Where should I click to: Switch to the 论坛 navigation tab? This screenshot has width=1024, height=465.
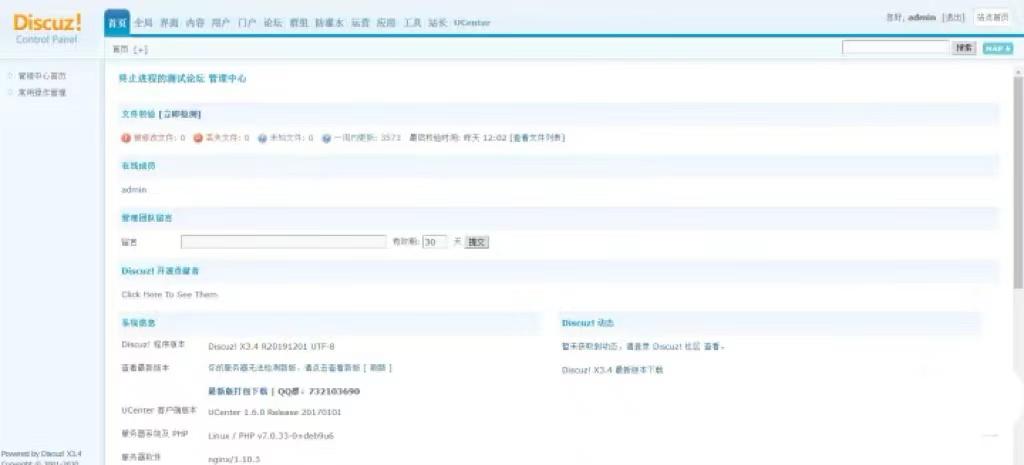[273, 23]
